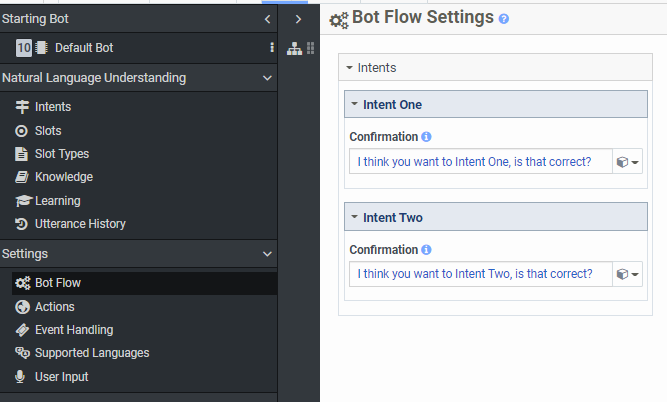Click the Intent One confirmation text field

point(480,161)
